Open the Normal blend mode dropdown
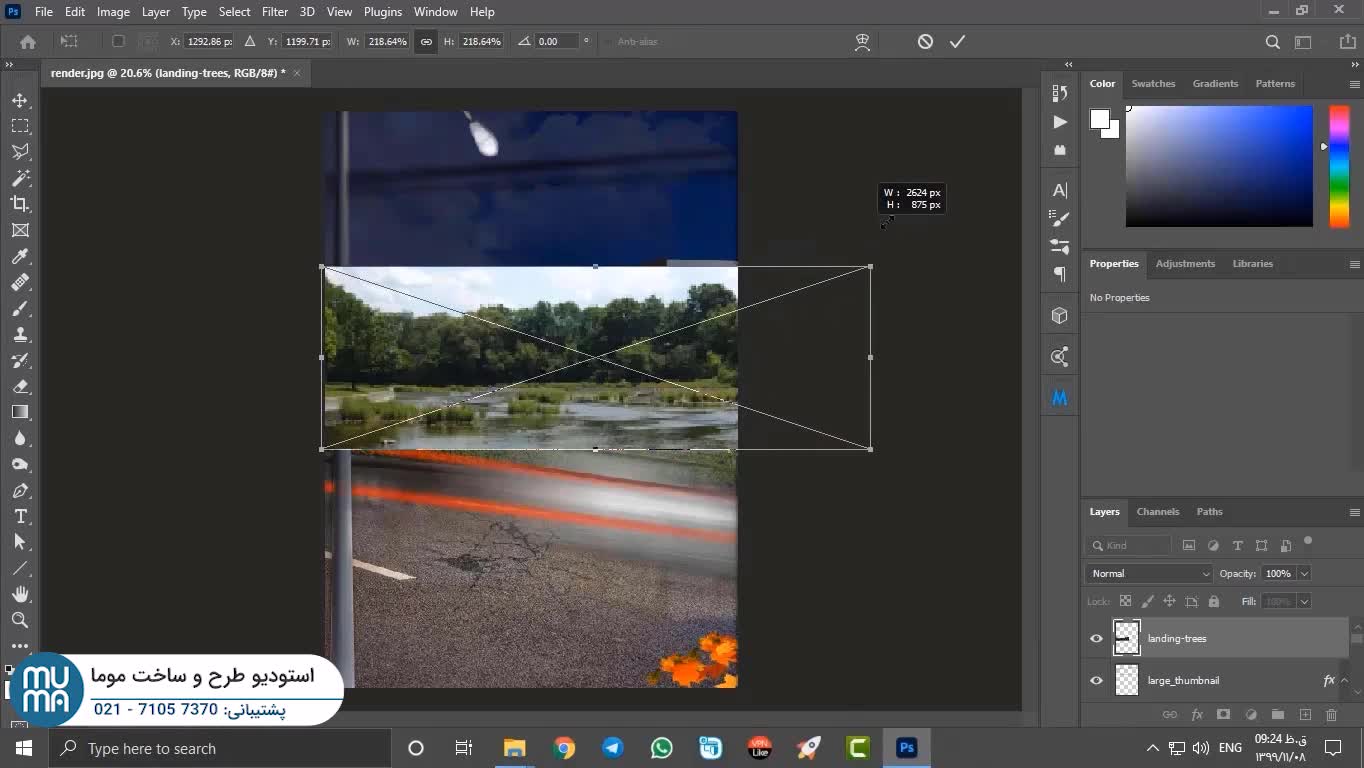The width and height of the screenshot is (1364, 768). pyautogui.click(x=1149, y=573)
